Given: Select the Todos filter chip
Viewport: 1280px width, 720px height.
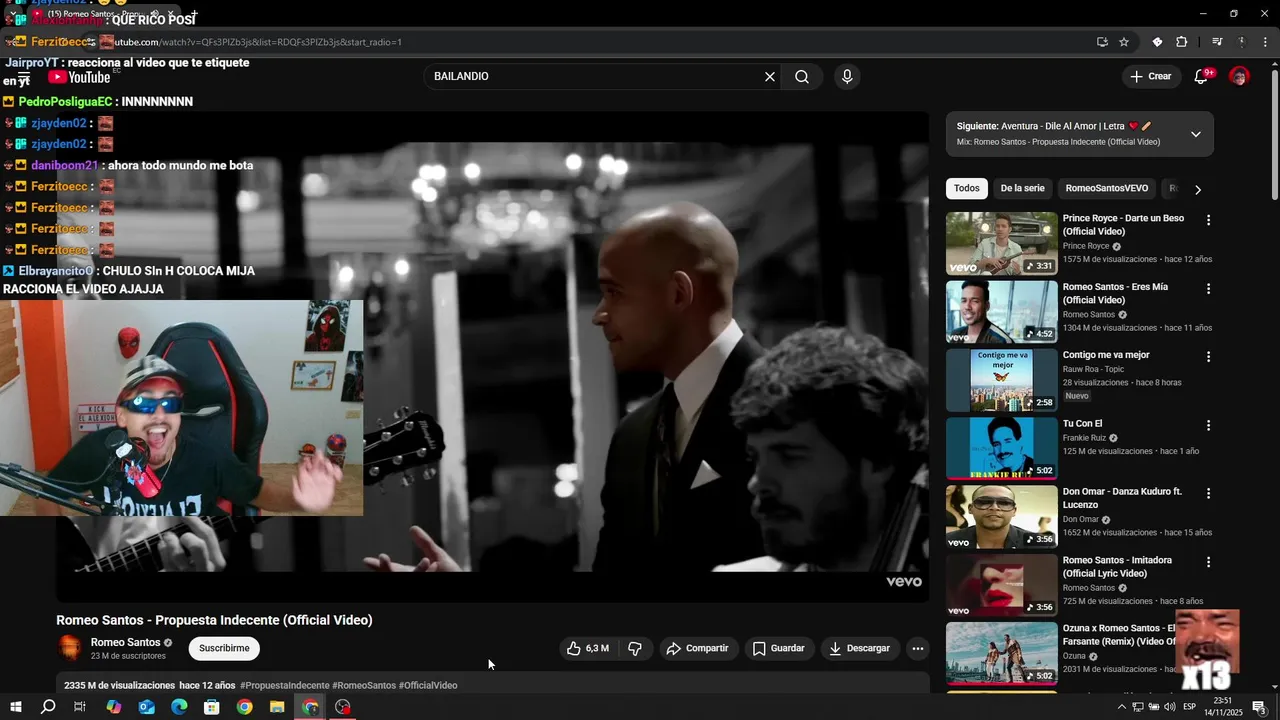Looking at the screenshot, I should 967,188.
